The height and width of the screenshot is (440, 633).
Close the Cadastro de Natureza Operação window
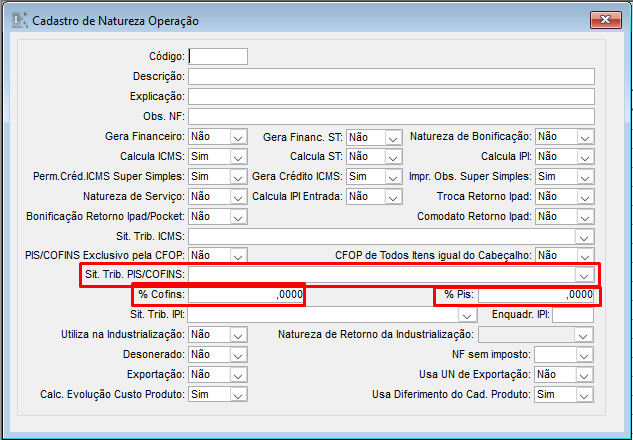[x=602, y=20]
